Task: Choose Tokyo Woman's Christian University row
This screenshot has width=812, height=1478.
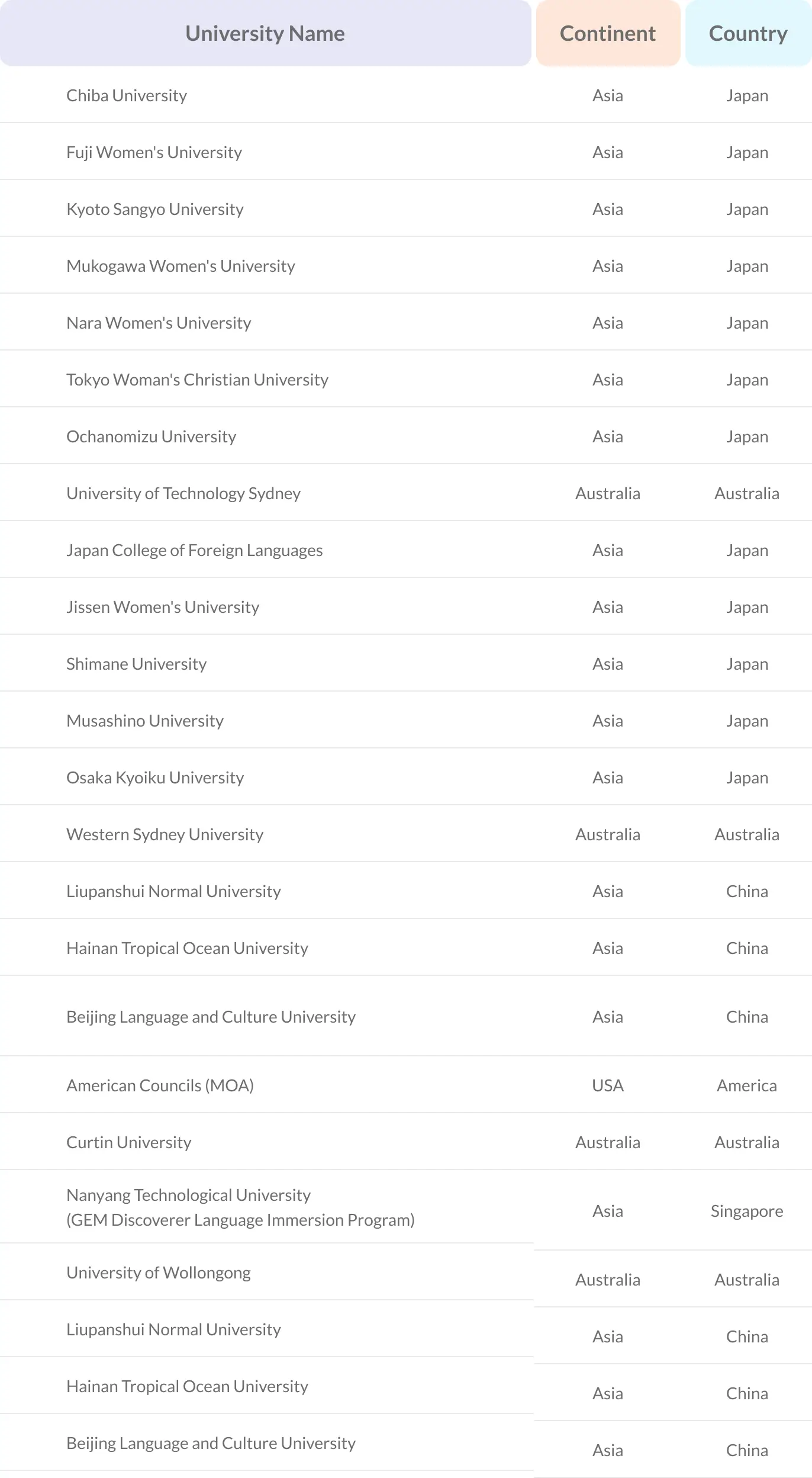Action: click(x=197, y=380)
